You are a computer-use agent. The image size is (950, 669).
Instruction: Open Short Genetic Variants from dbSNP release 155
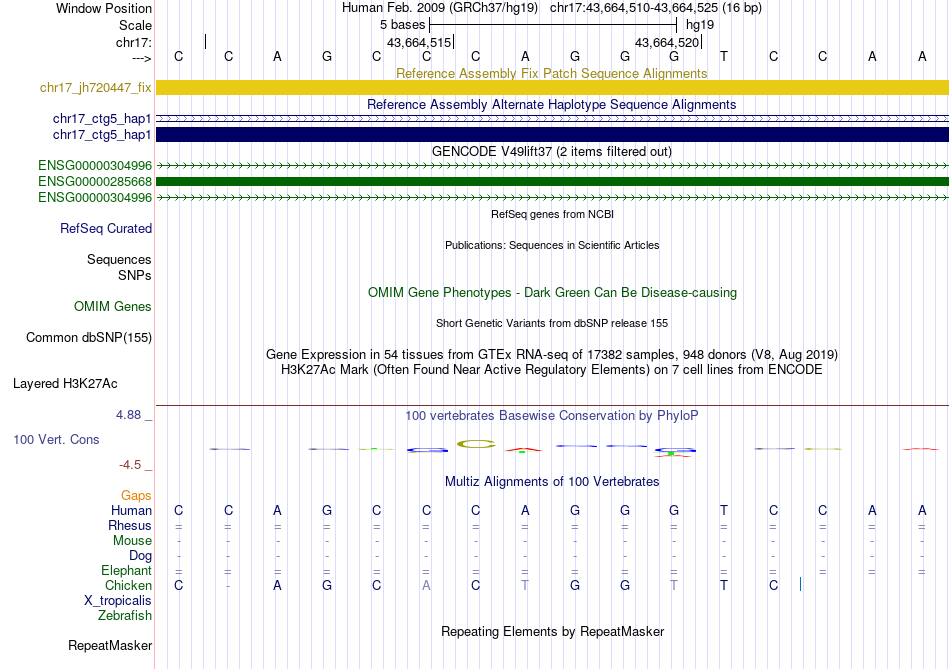[552, 323]
